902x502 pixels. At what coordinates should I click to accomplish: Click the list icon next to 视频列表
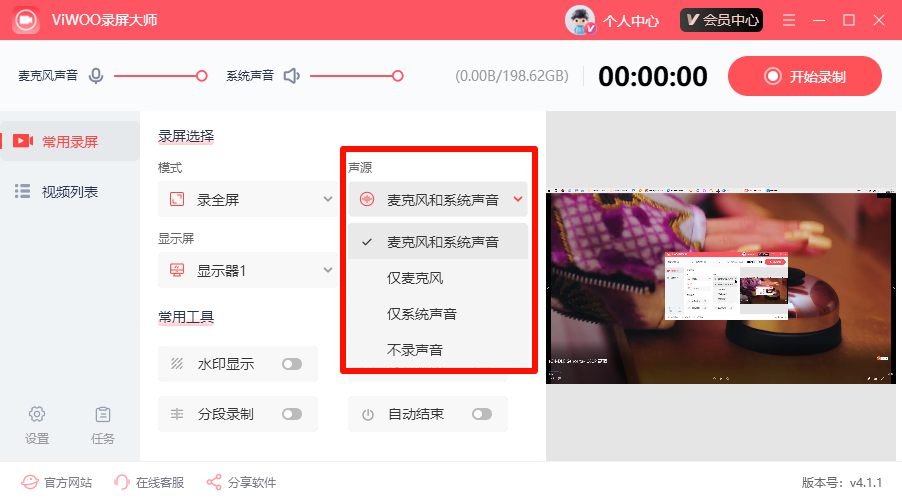22,191
